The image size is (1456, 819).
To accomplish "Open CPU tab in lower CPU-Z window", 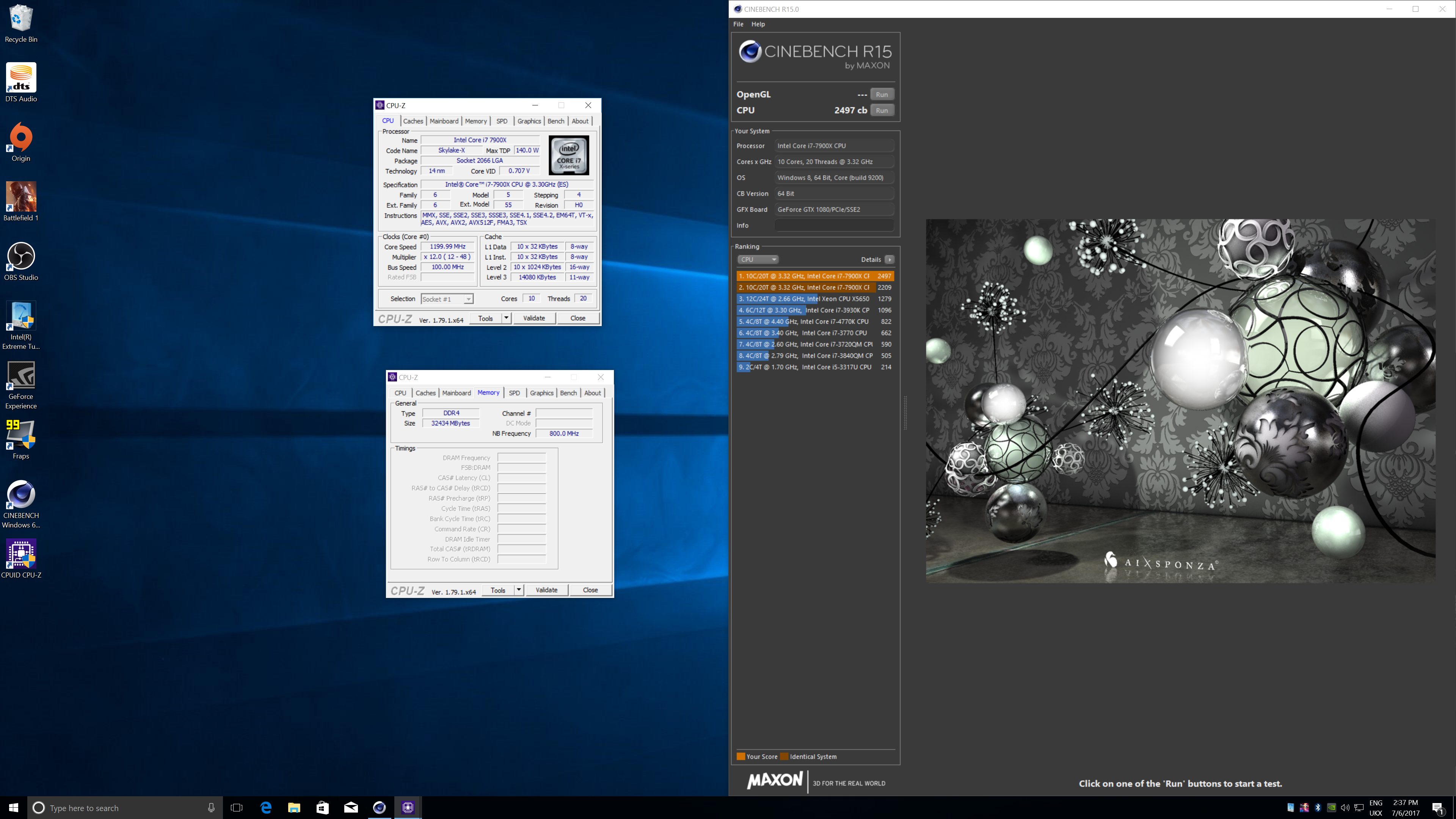I will (401, 393).
